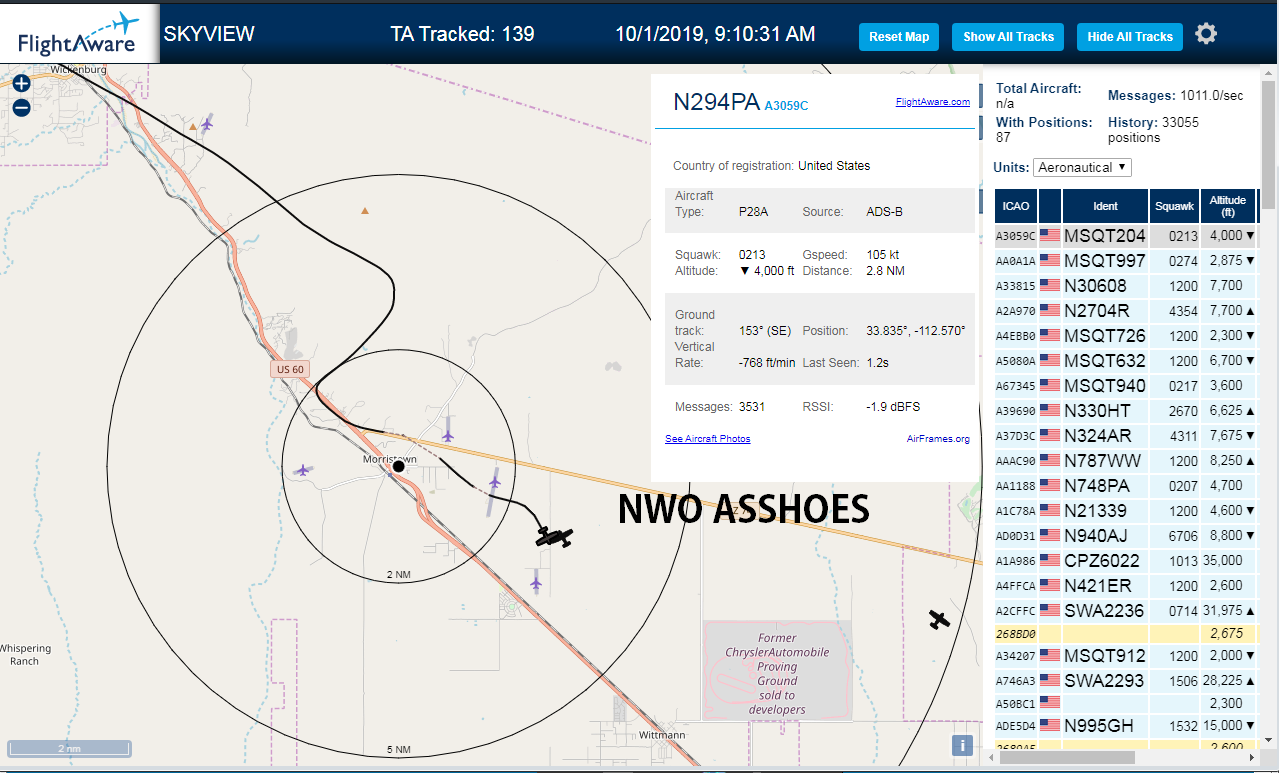Screen dimensions: 1279x773
Task: Click the orange triangle marker on map
Action: point(364,210)
